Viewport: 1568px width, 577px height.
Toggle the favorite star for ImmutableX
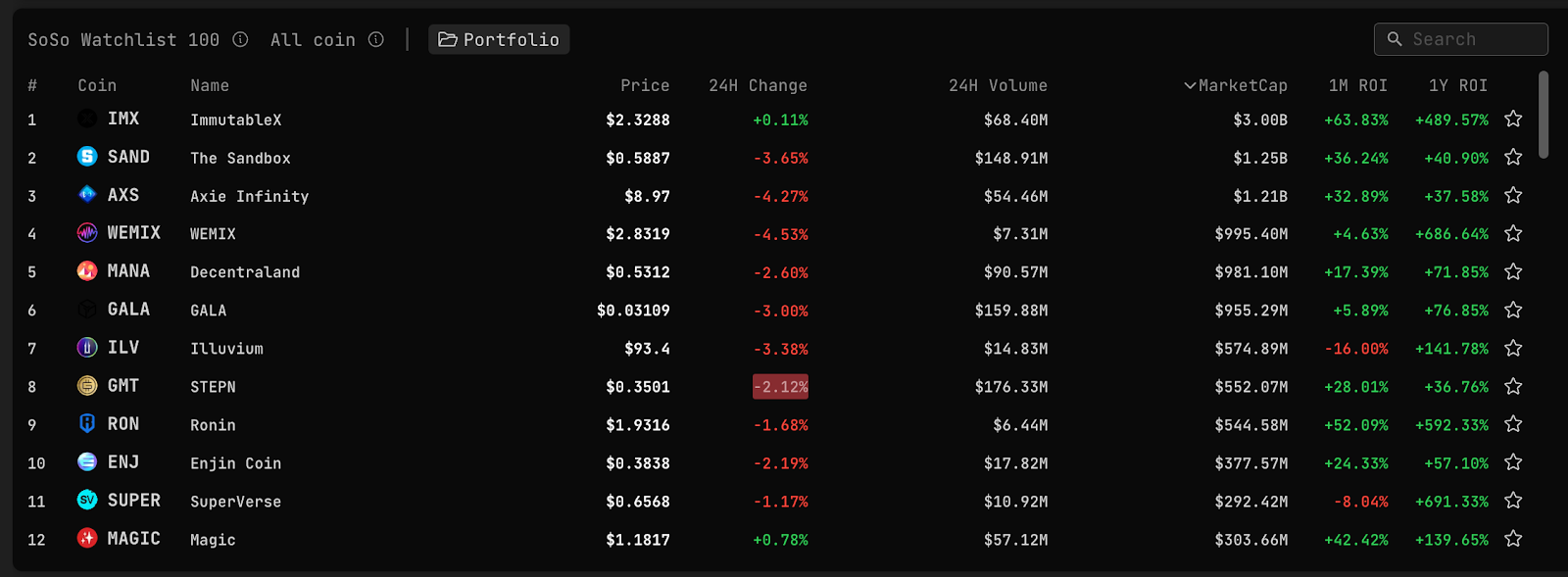coord(1513,120)
